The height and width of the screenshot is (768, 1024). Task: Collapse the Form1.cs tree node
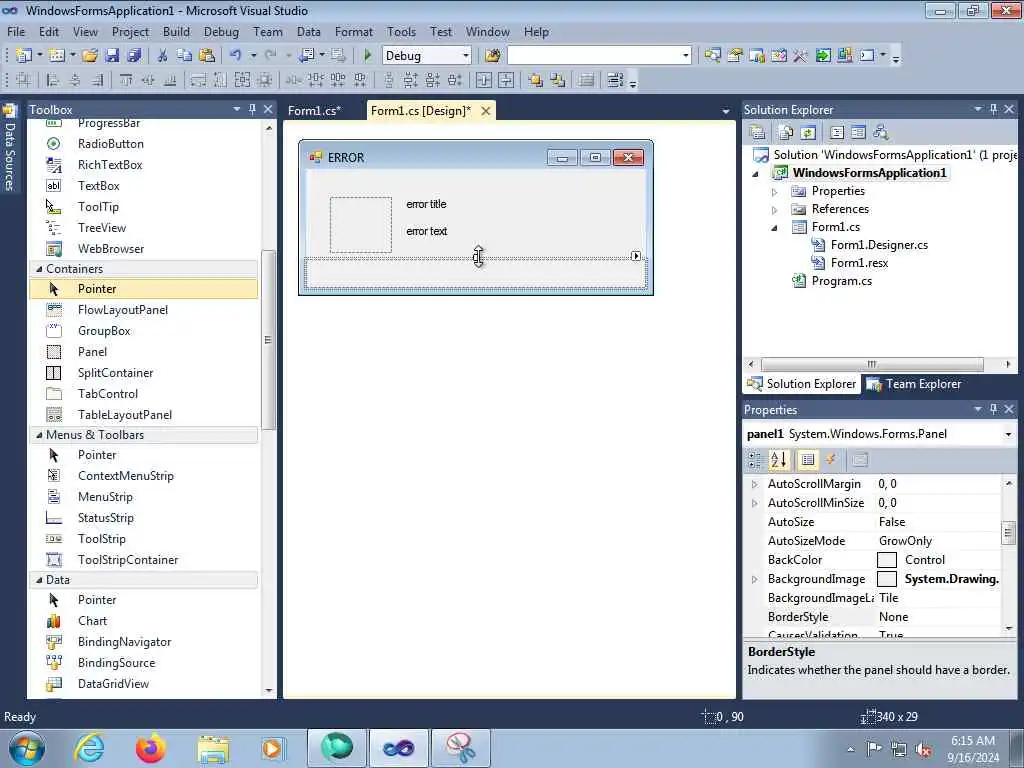pos(775,227)
